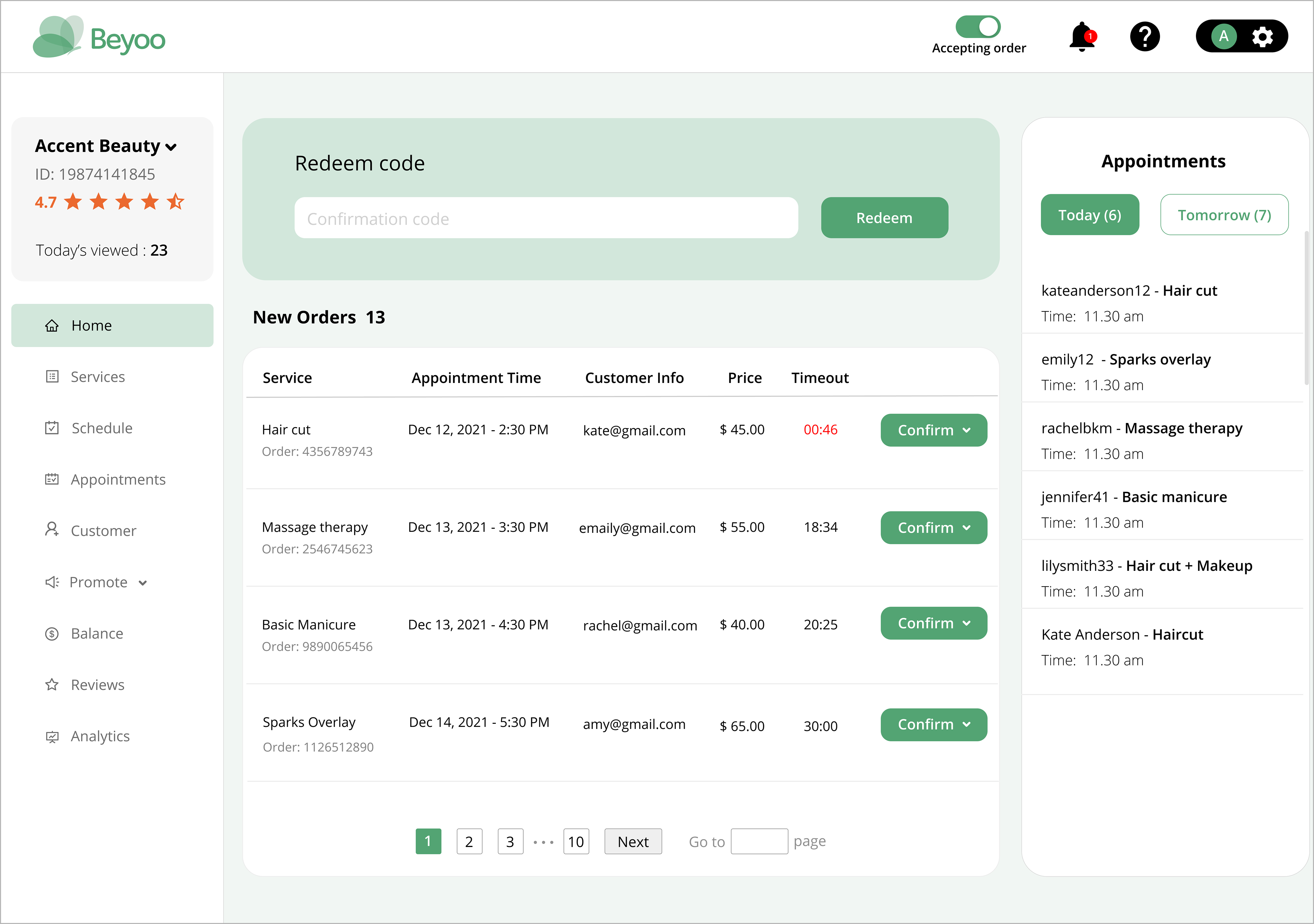Click the Beyoo logo
This screenshot has height=924, width=1314.
pos(99,37)
